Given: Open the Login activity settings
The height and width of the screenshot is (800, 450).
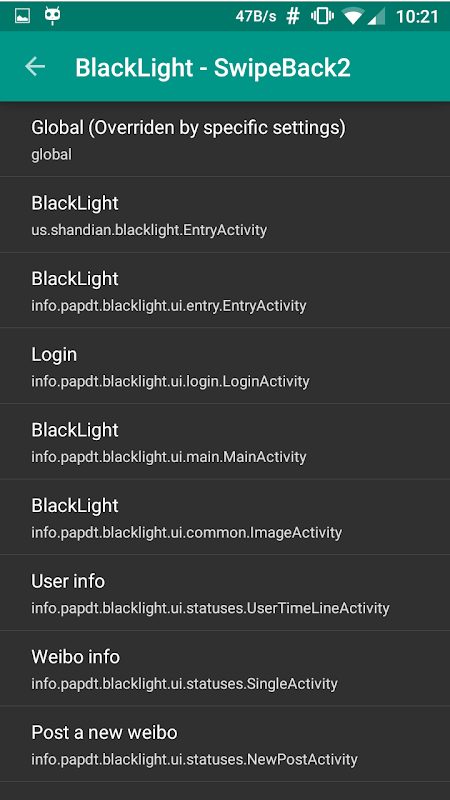Looking at the screenshot, I should tap(225, 366).
